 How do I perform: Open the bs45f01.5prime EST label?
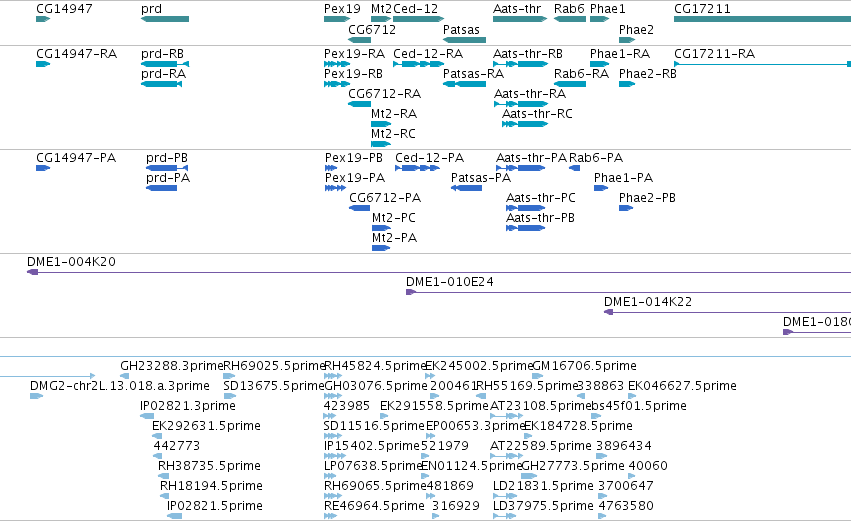pyautogui.click(x=639, y=406)
